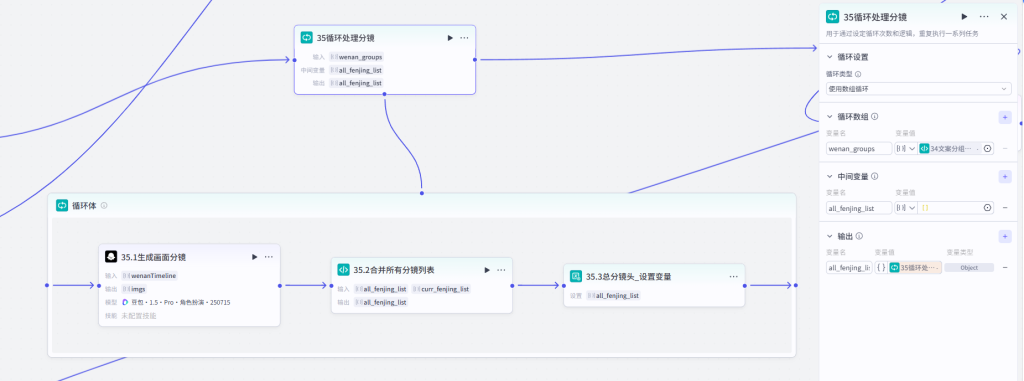Click the loop icon of canvas 35循环处理分镜 node
1024x381 pixels.
[306, 38]
